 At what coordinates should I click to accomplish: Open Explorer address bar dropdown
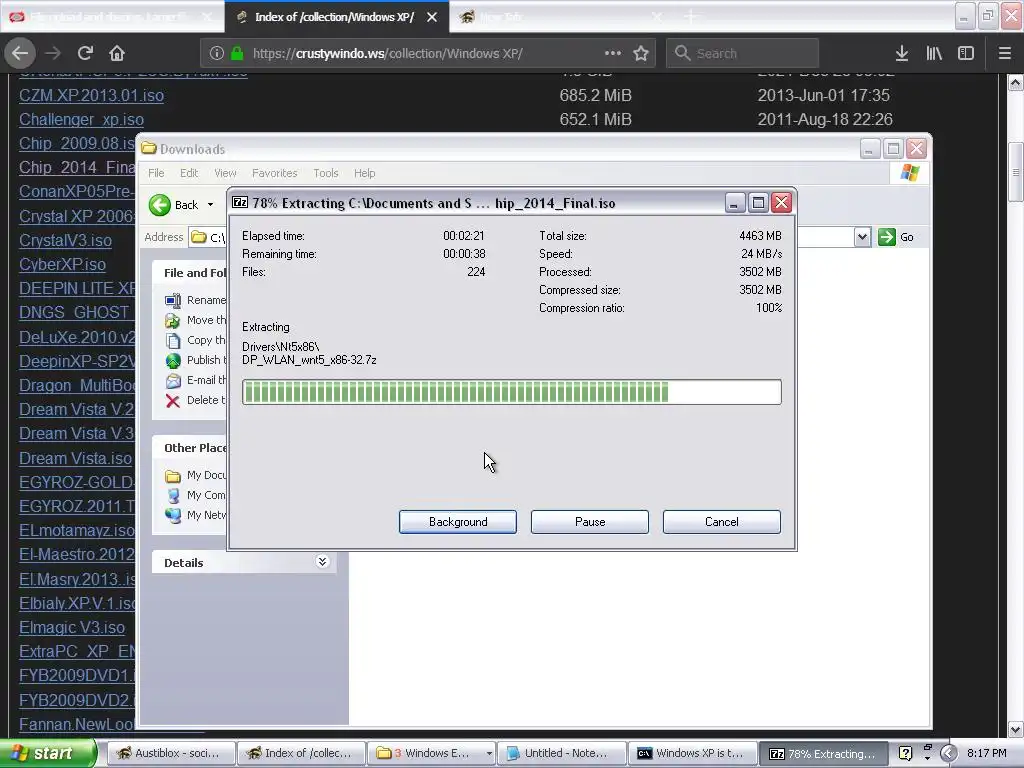[862, 237]
